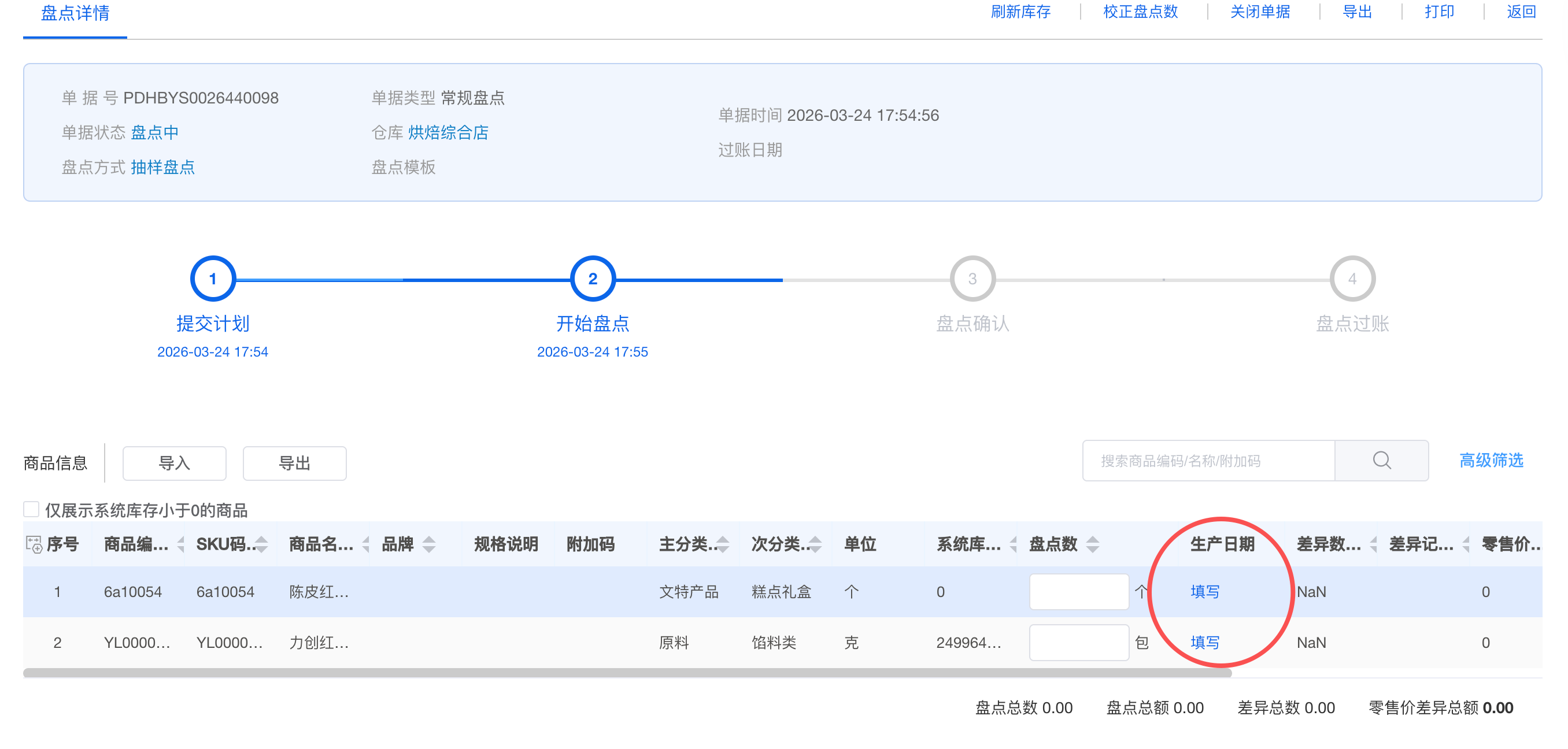Click 关闭单据 link
The width and height of the screenshot is (1568, 749).
pos(1259,12)
